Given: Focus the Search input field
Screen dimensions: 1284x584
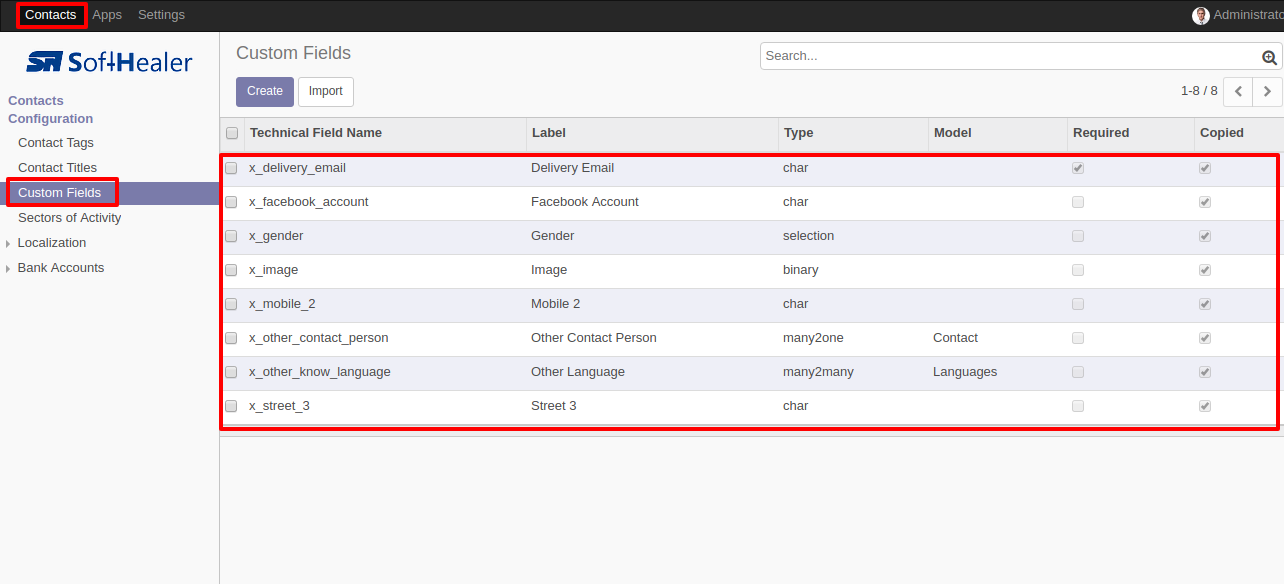Looking at the screenshot, I should (1010, 56).
